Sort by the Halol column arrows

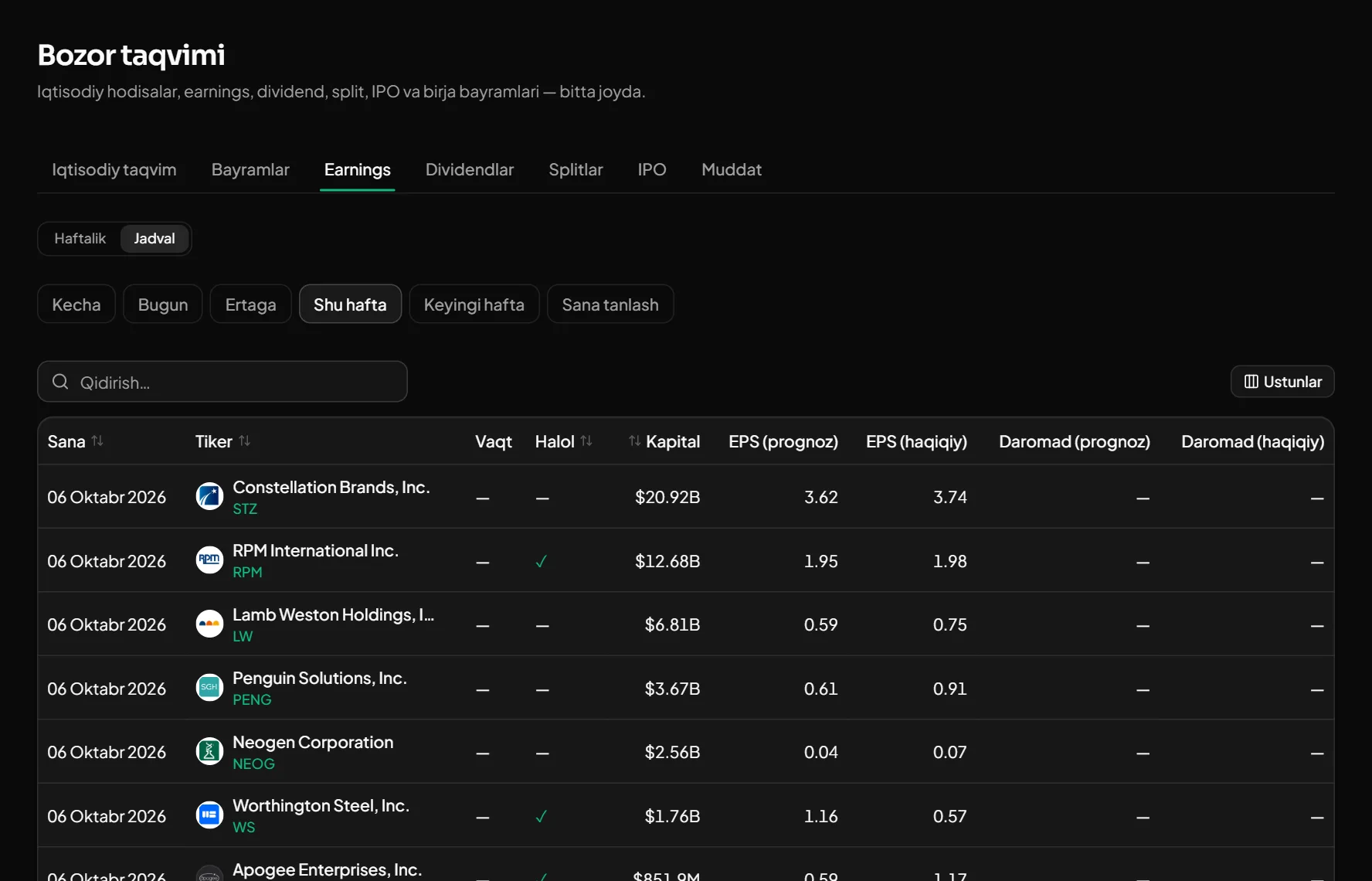click(x=586, y=440)
